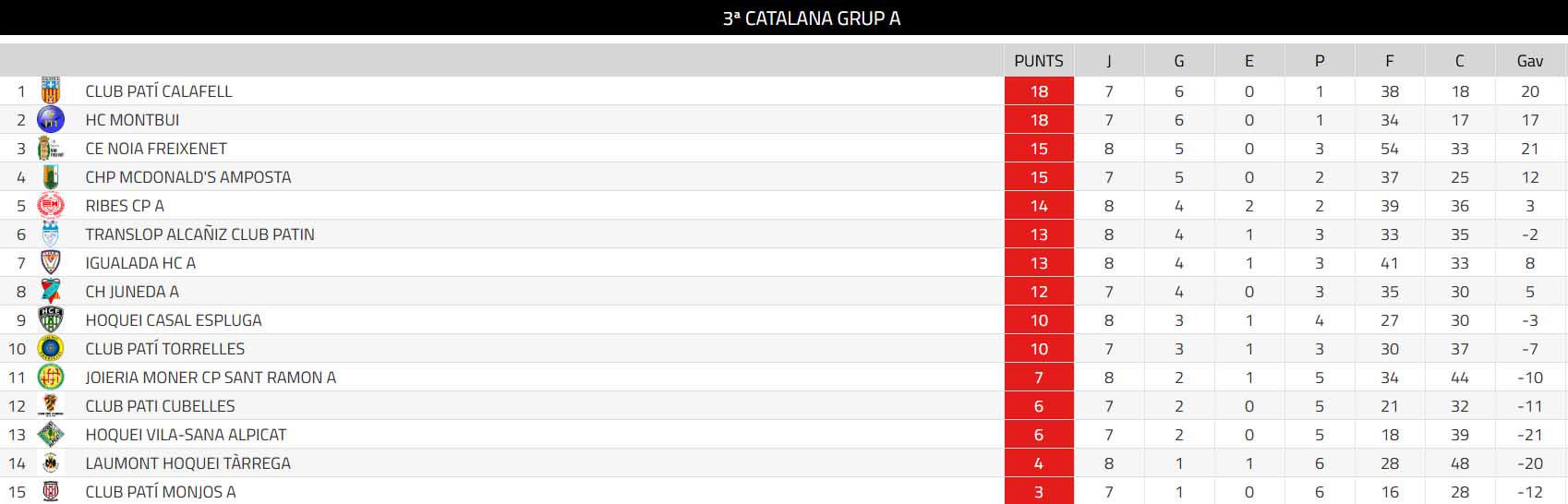Click the PUNTS column header
Screen dimensions: 1568x504
pyautogui.click(x=1039, y=61)
